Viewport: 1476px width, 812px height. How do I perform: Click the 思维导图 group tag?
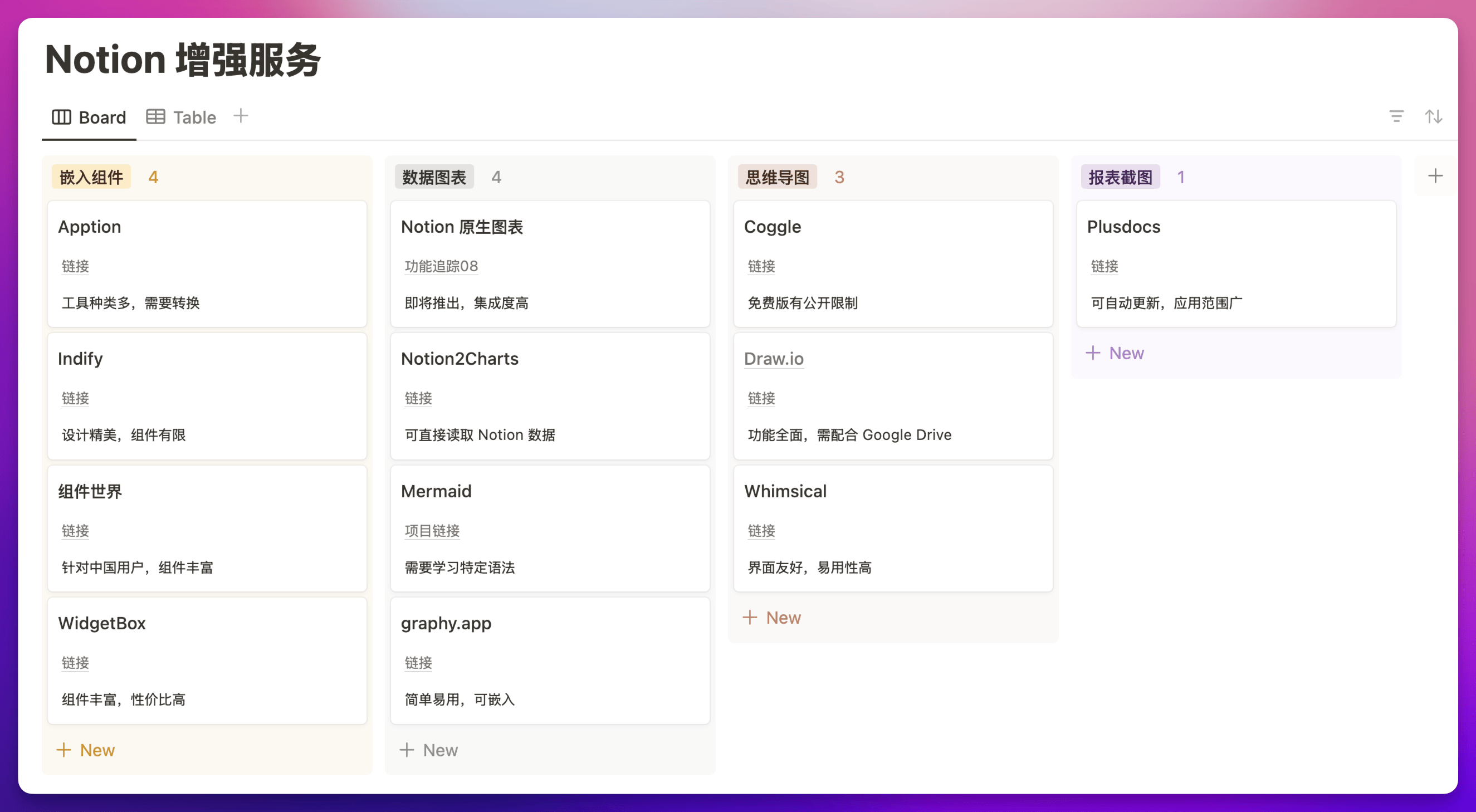point(777,177)
